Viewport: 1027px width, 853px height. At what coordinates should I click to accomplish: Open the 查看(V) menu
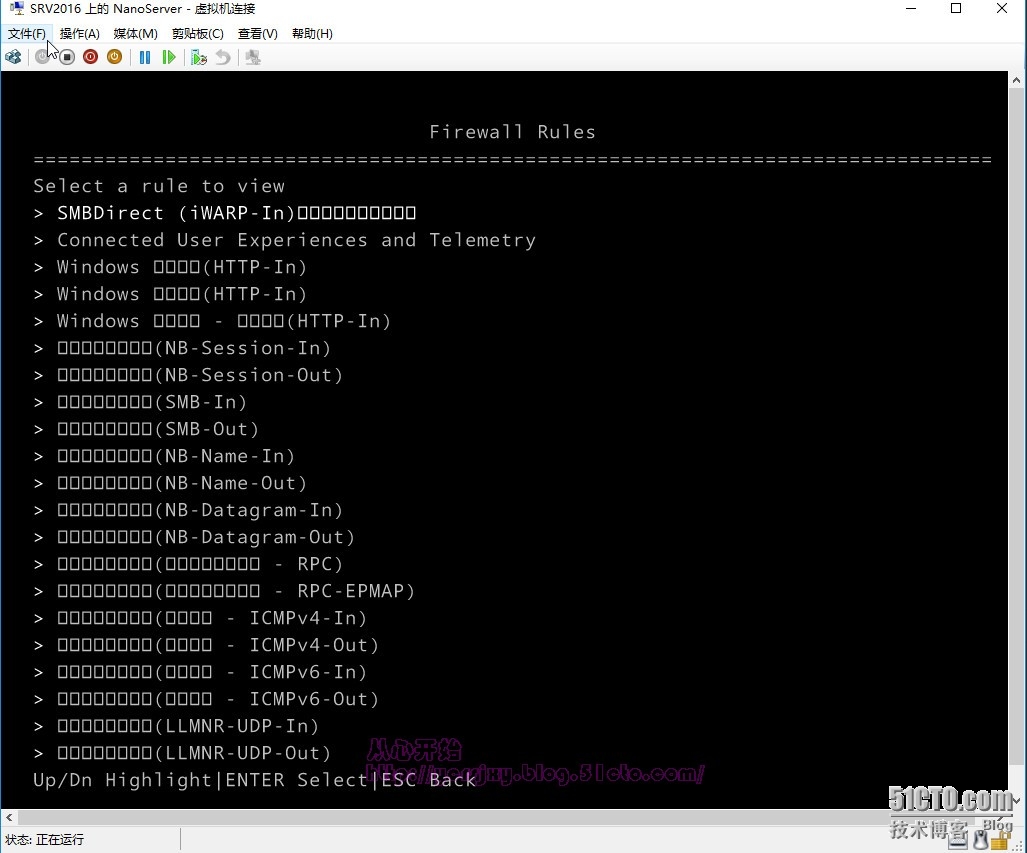pyautogui.click(x=257, y=33)
